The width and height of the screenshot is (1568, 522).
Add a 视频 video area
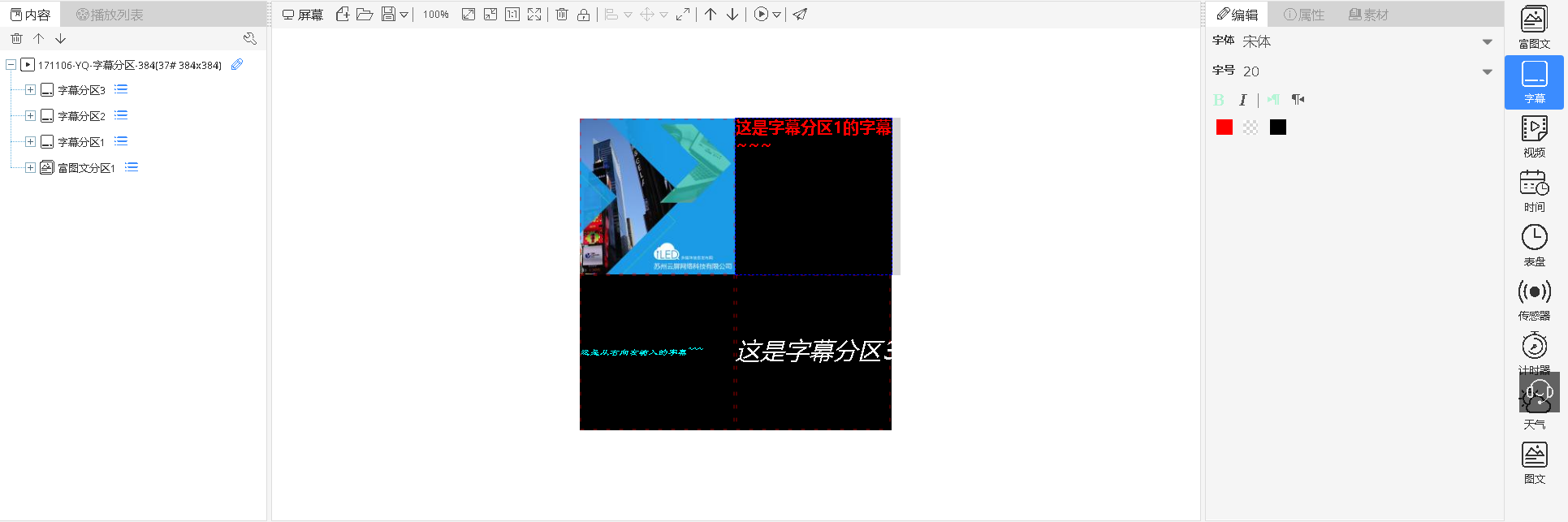(x=1534, y=136)
